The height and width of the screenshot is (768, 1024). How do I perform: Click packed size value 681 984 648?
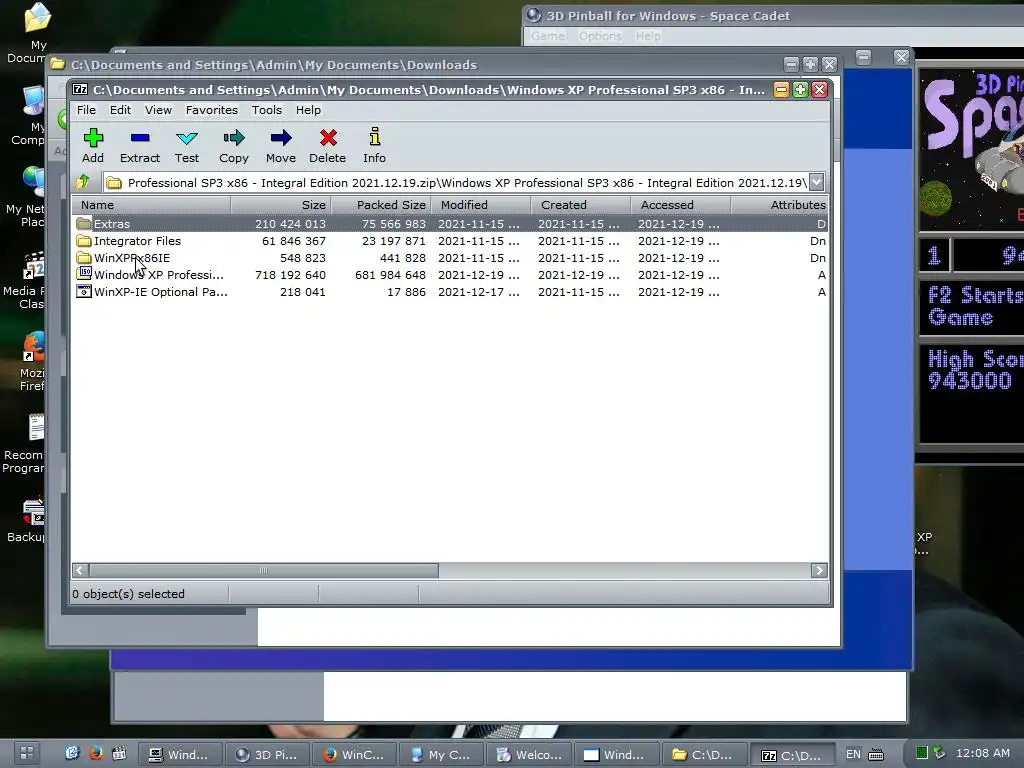click(x=391, y=275)
